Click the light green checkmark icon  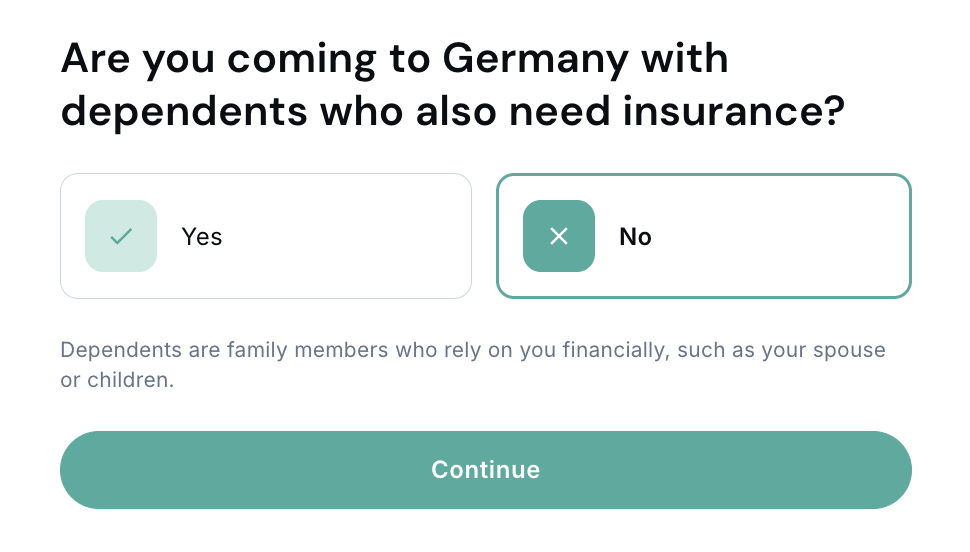(x=121, y=237)
